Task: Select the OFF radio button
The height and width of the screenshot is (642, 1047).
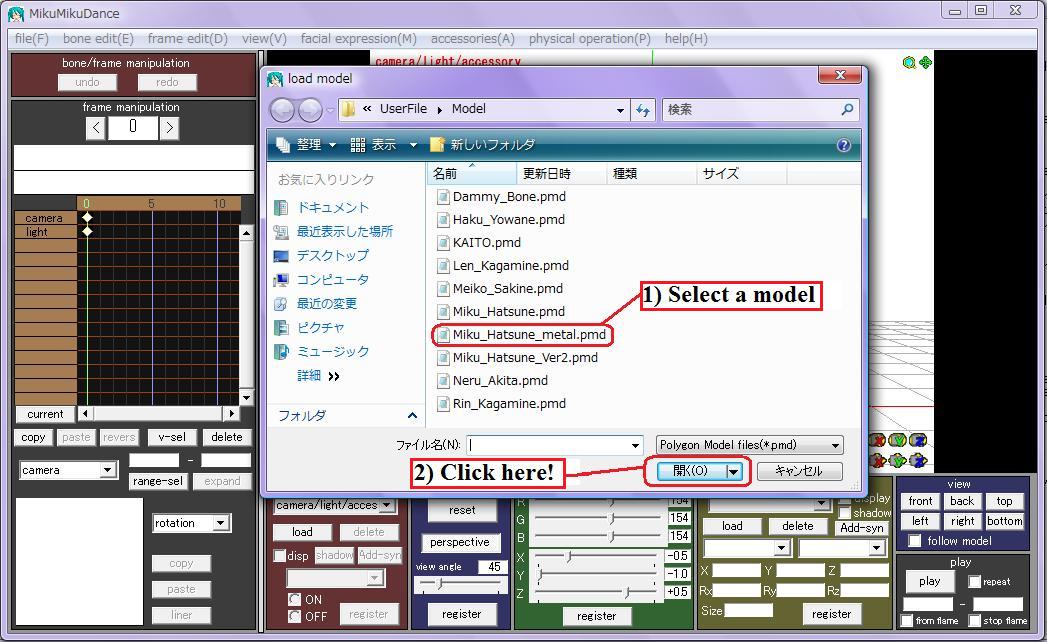Action: coord(294,616)
